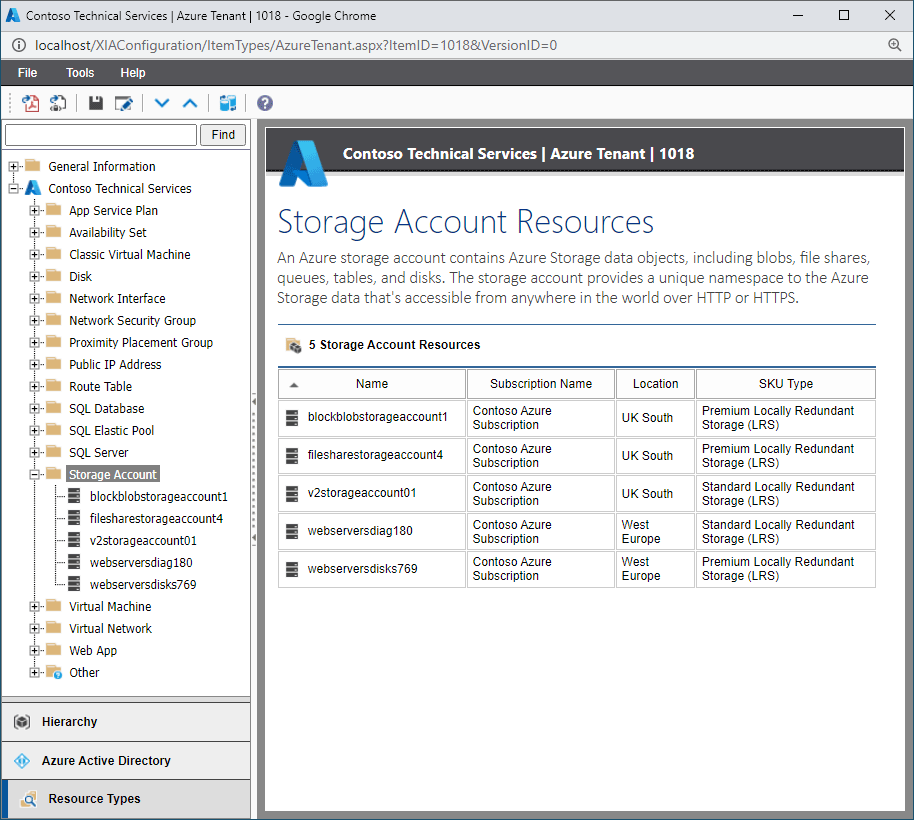Click the search text field beside Find
The width and height of the screenshot is (914, 820).
[101, 135]
